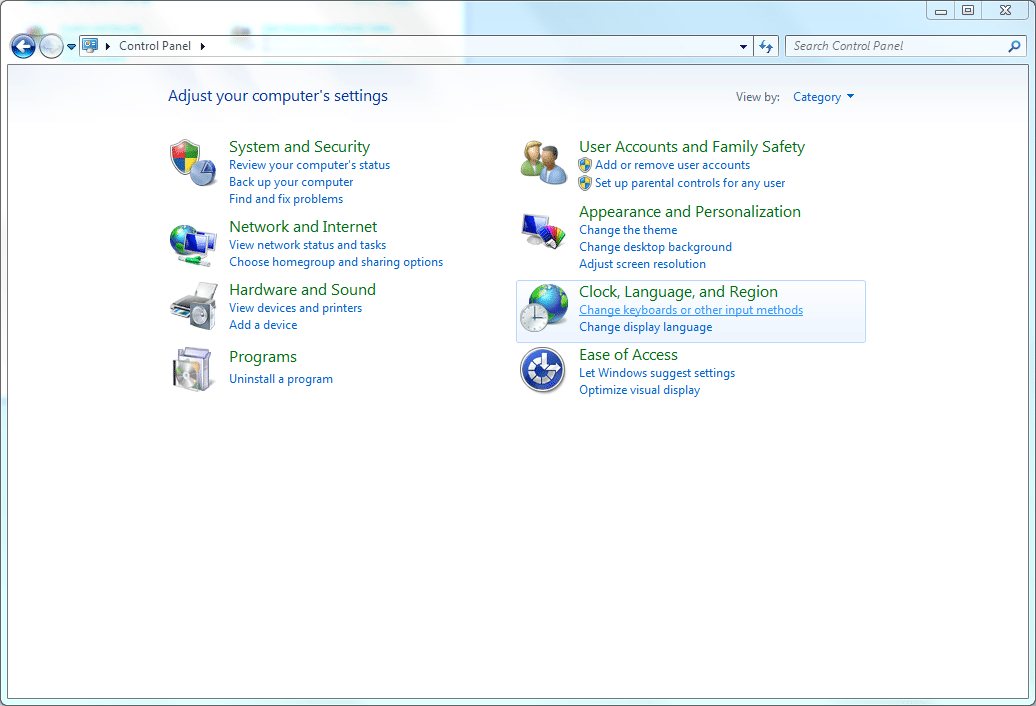Select Change the theme link

click(628, 230)
